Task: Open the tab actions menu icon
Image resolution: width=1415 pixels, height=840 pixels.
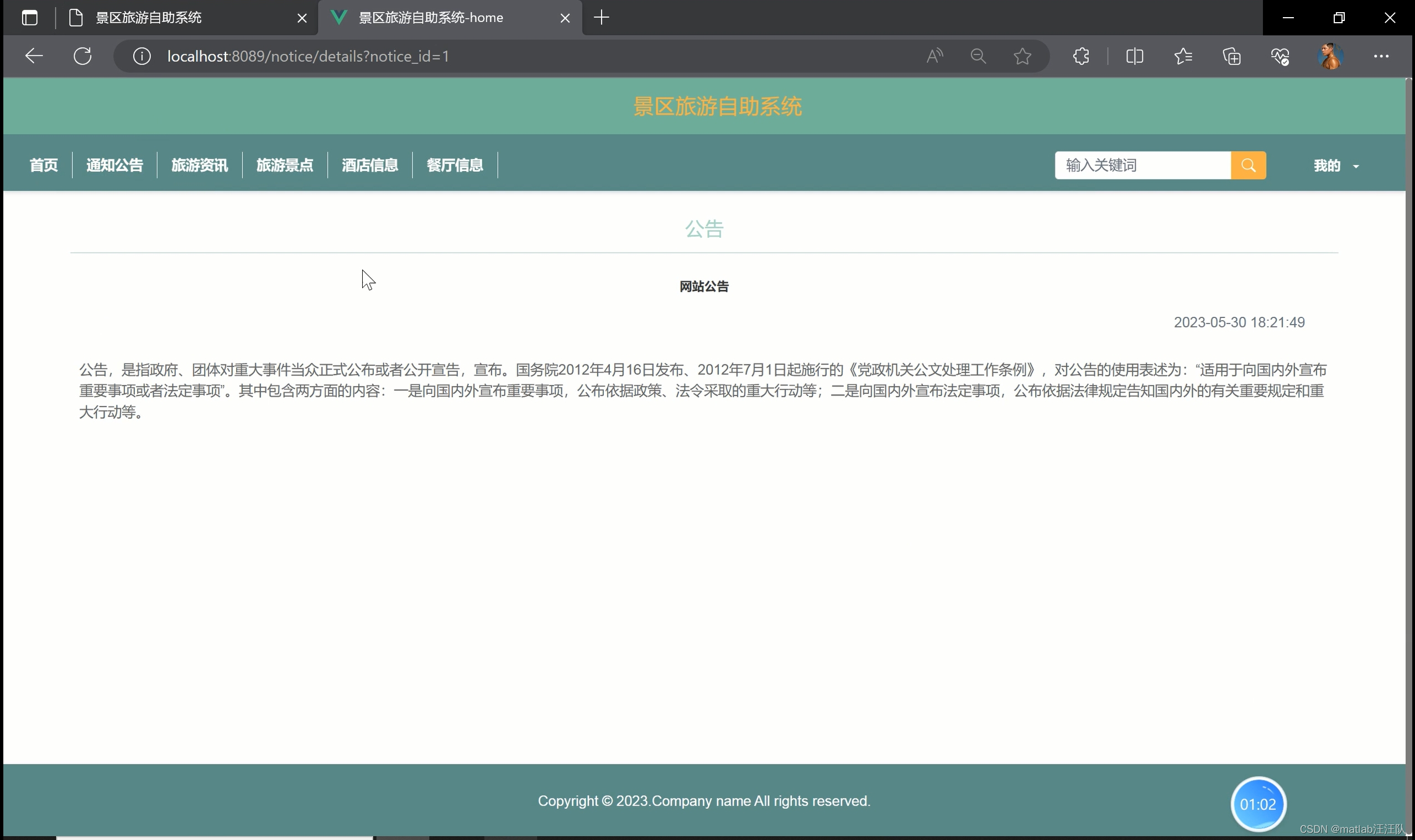Action: click(29, 18)
